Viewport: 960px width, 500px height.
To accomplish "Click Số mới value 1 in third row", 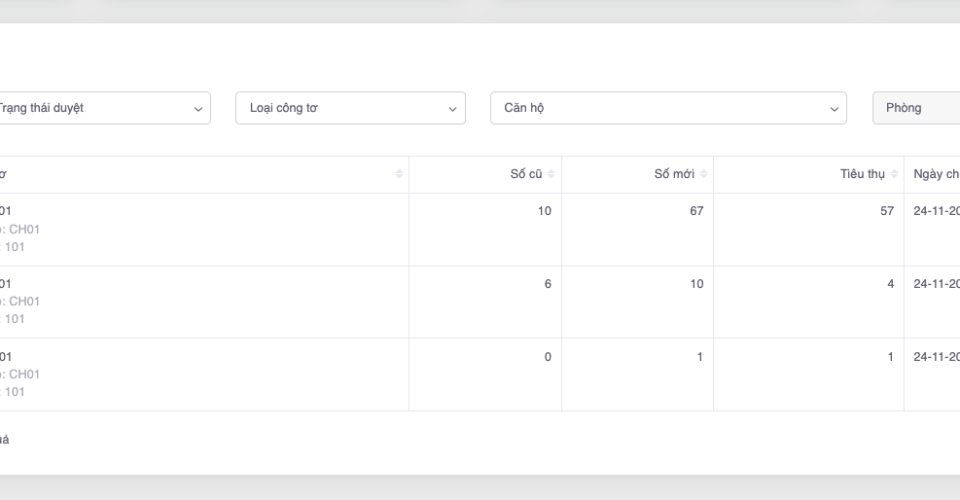I will pyautogui.click(x=700, y=357).
